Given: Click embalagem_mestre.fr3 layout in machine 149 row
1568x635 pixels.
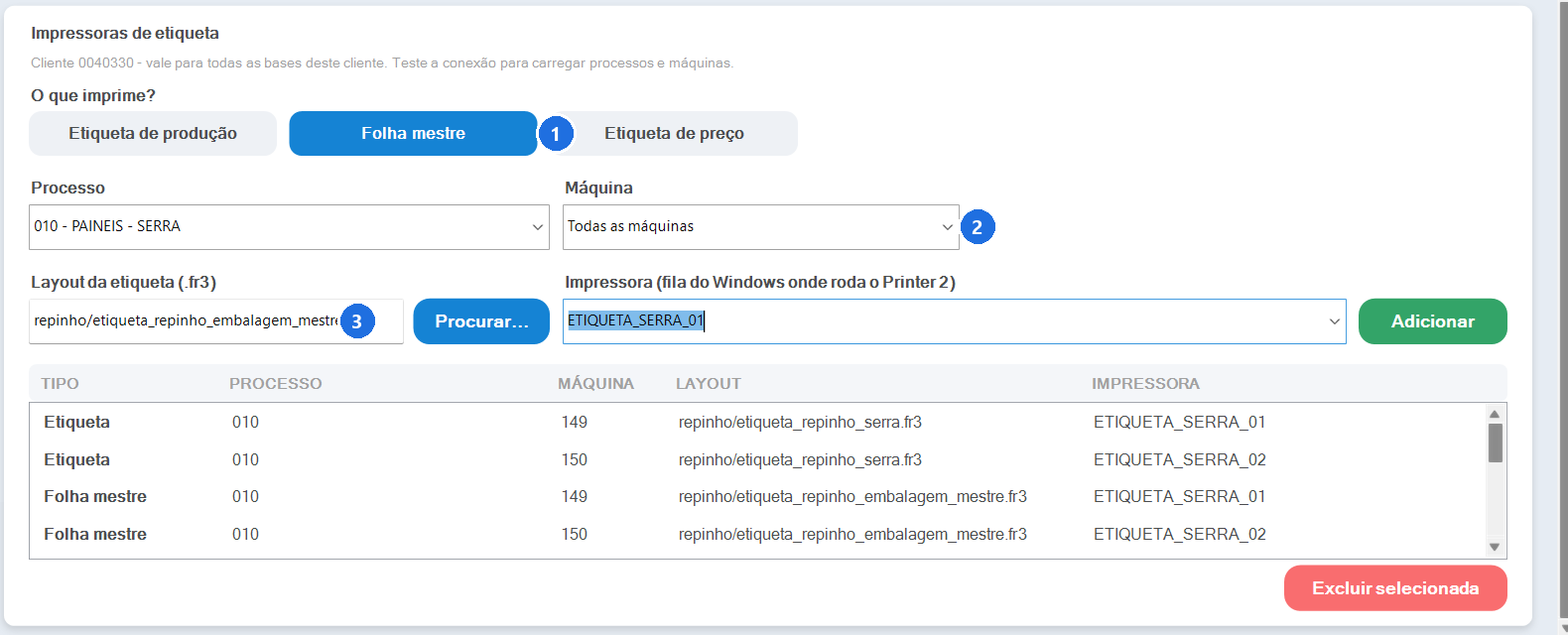Looking at the screenshot, I should (852, 497).
